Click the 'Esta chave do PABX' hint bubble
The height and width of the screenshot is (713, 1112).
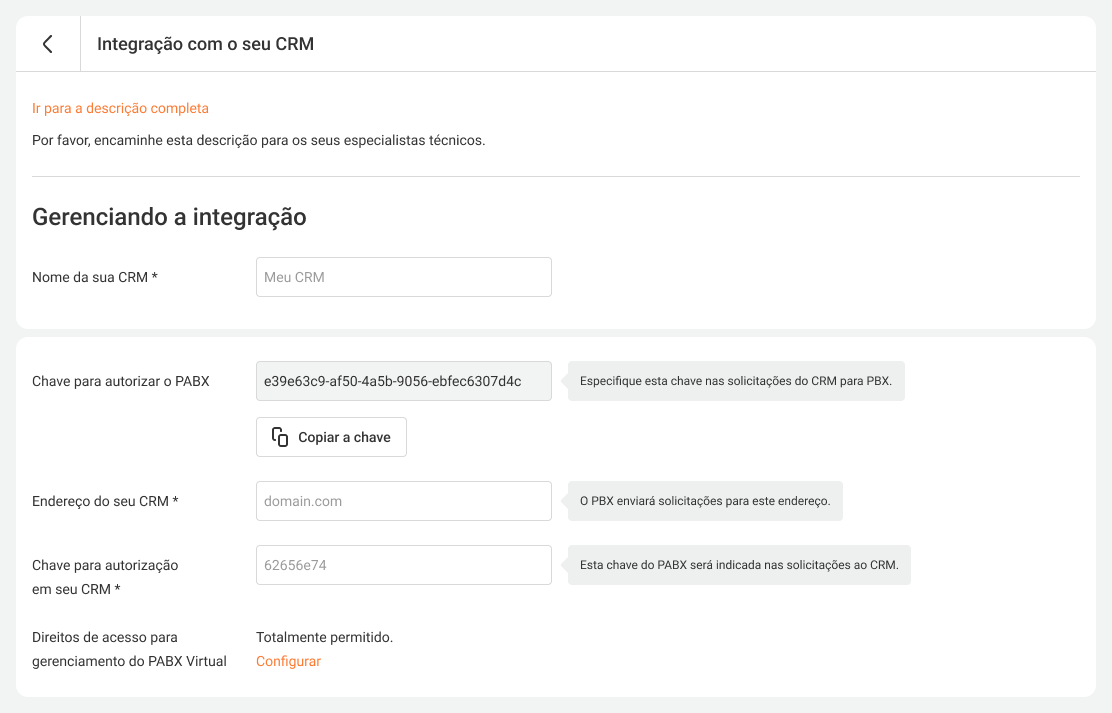pyautogui.click(x=739, y=565)
